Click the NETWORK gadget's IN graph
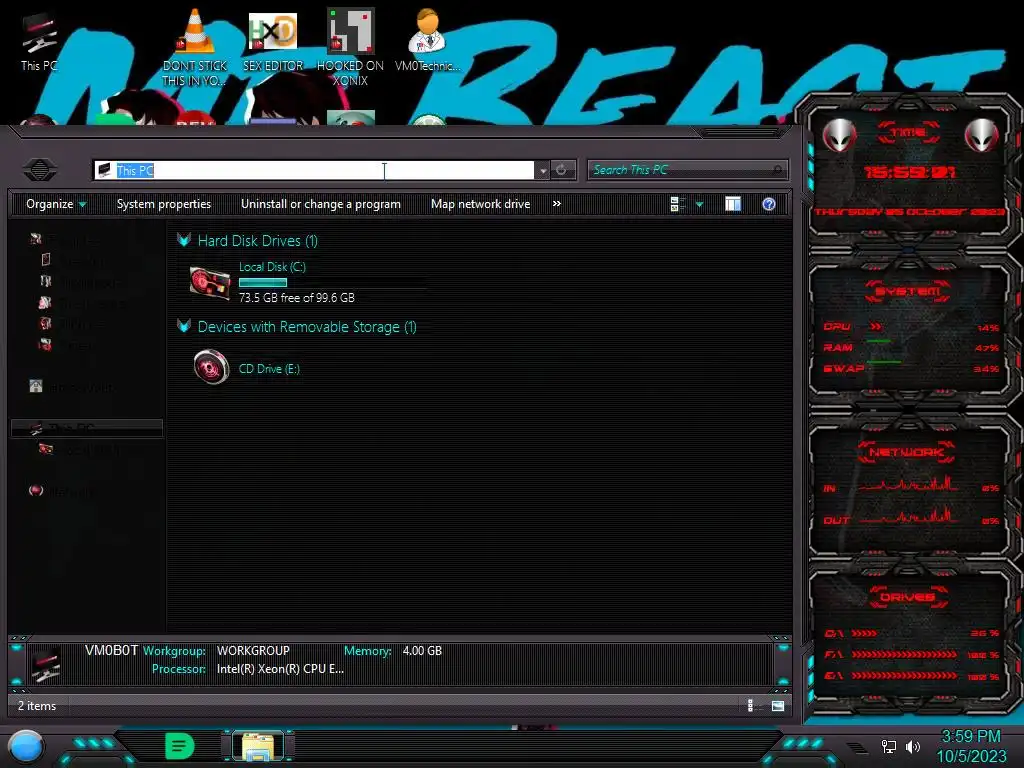The width and height of the screenshot is (1024, 768). (909, 485)
